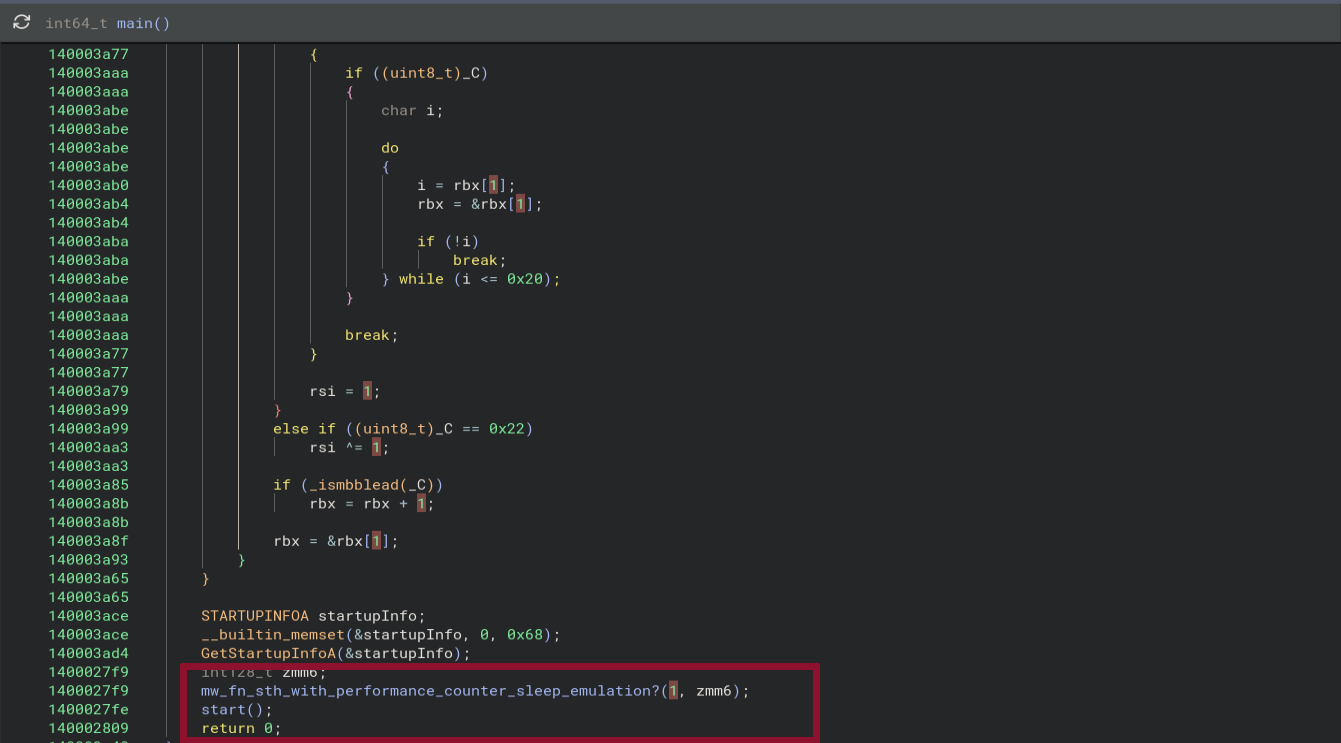
Task: Select address 140003a85
Action: click(88, 485)
